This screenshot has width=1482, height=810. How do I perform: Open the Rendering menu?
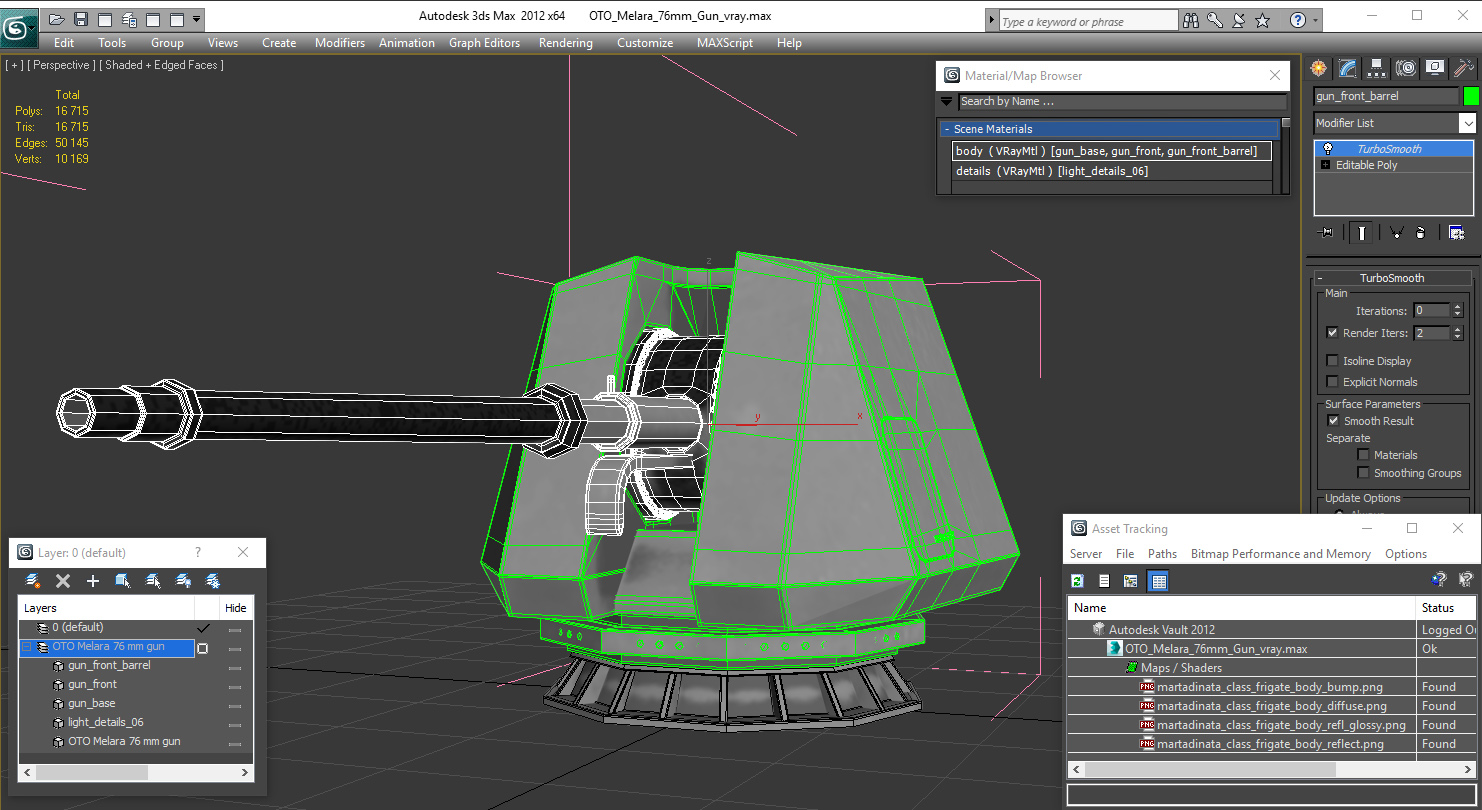tap(565, 43)
